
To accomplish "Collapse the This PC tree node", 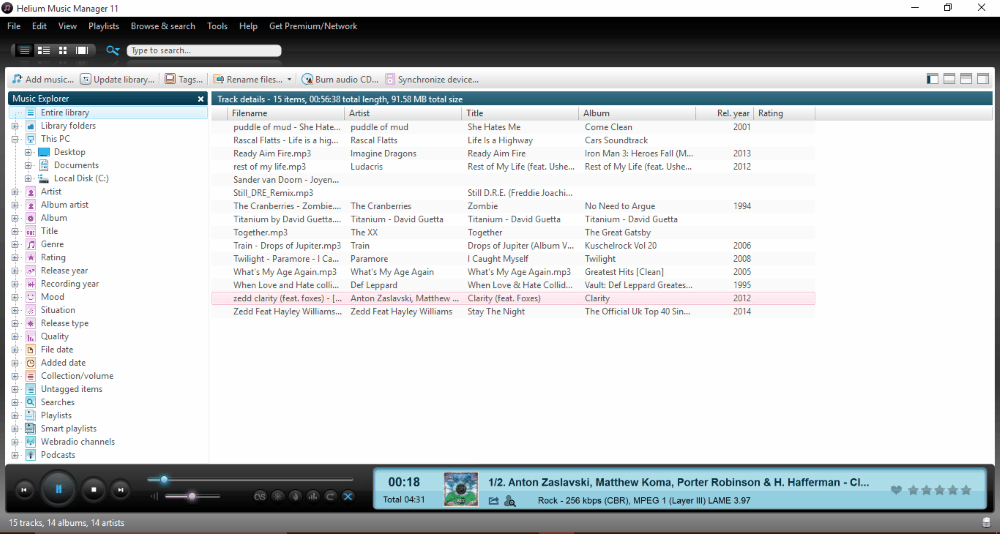I will point(15,139).
